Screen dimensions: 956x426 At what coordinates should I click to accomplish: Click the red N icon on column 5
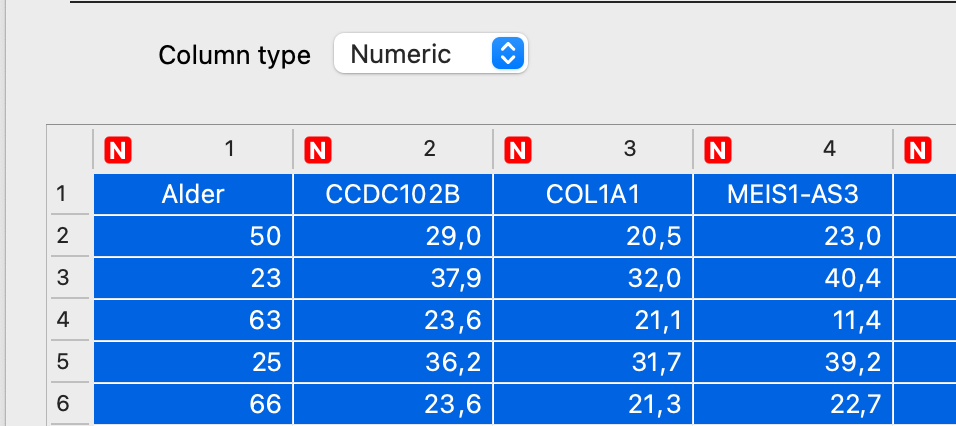click(917, 150)
